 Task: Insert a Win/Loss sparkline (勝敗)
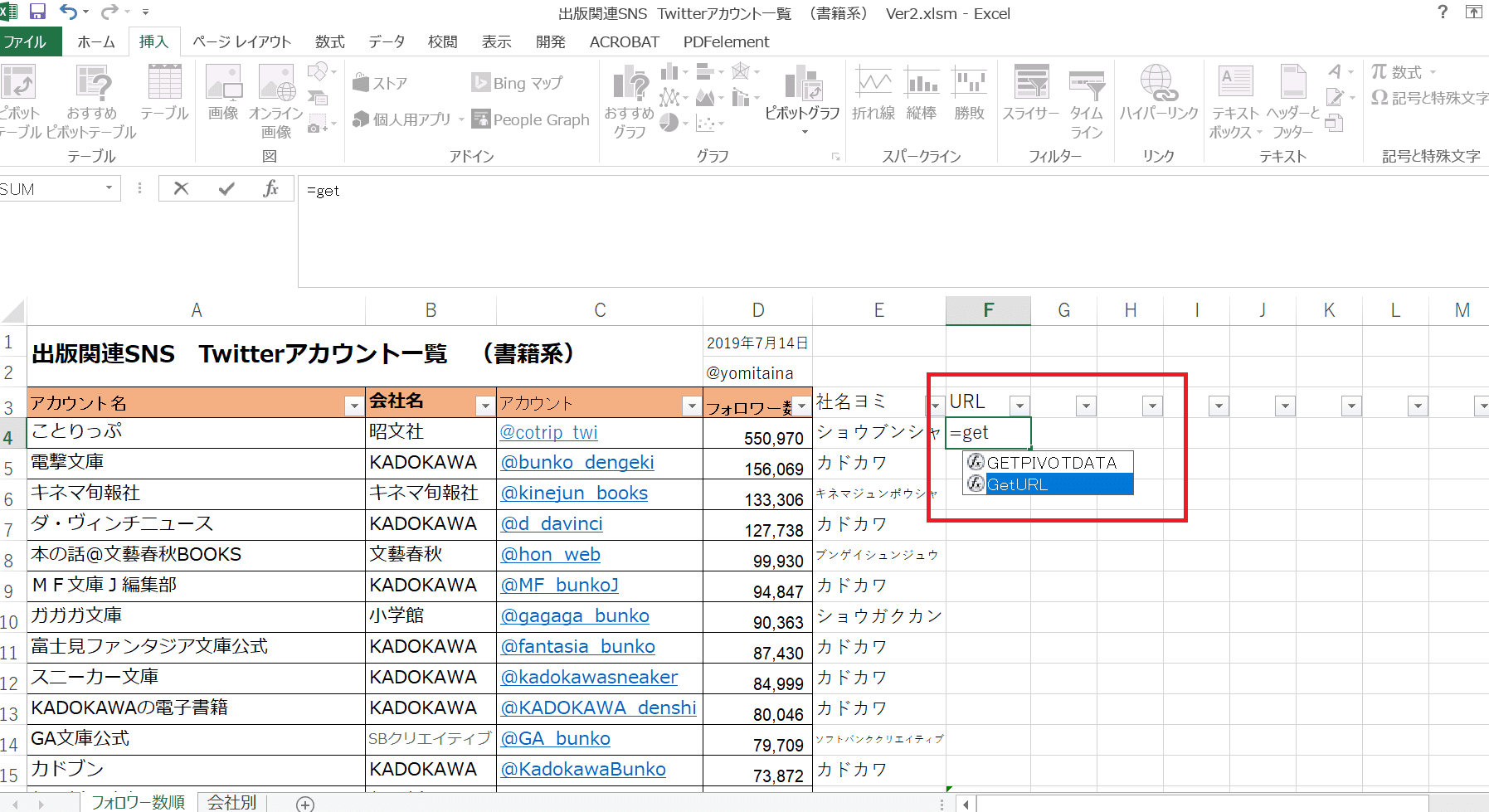969,93
